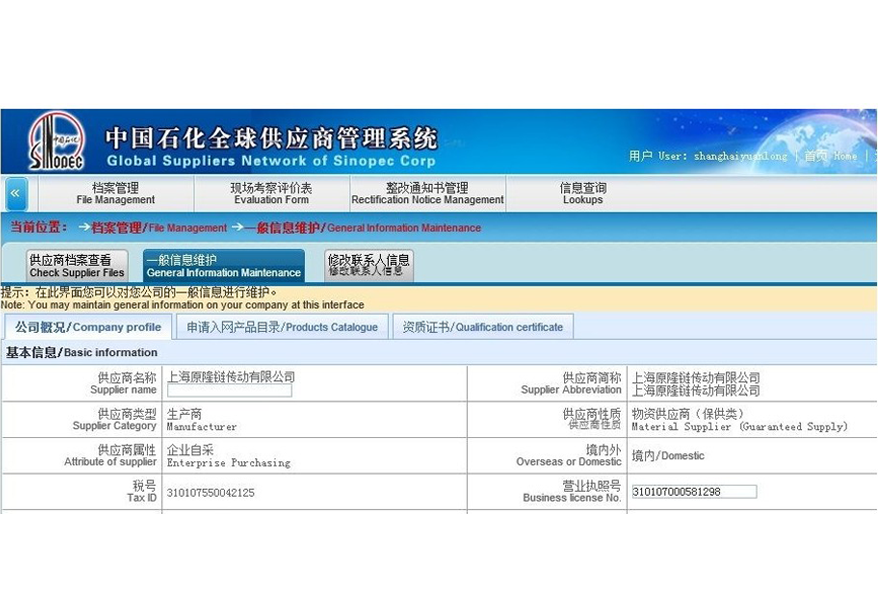The image size is (878, 616).
Task: Click the Supplier Category label
Action: coord(114,419)
